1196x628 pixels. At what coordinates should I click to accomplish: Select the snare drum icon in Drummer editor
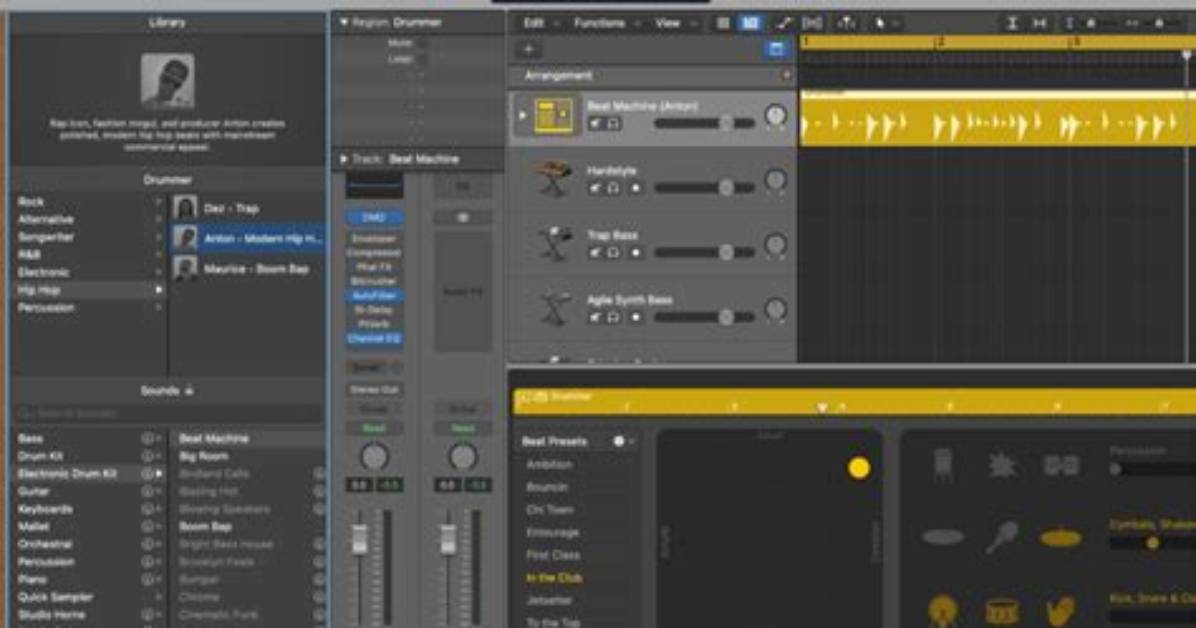(1001, 610)
